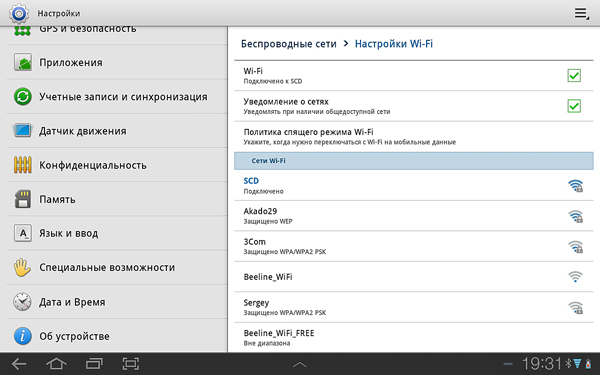Tap the Beeline_WiFi signal icon
Viewport: 600px width, 375px height.
[x=575, y=277]
